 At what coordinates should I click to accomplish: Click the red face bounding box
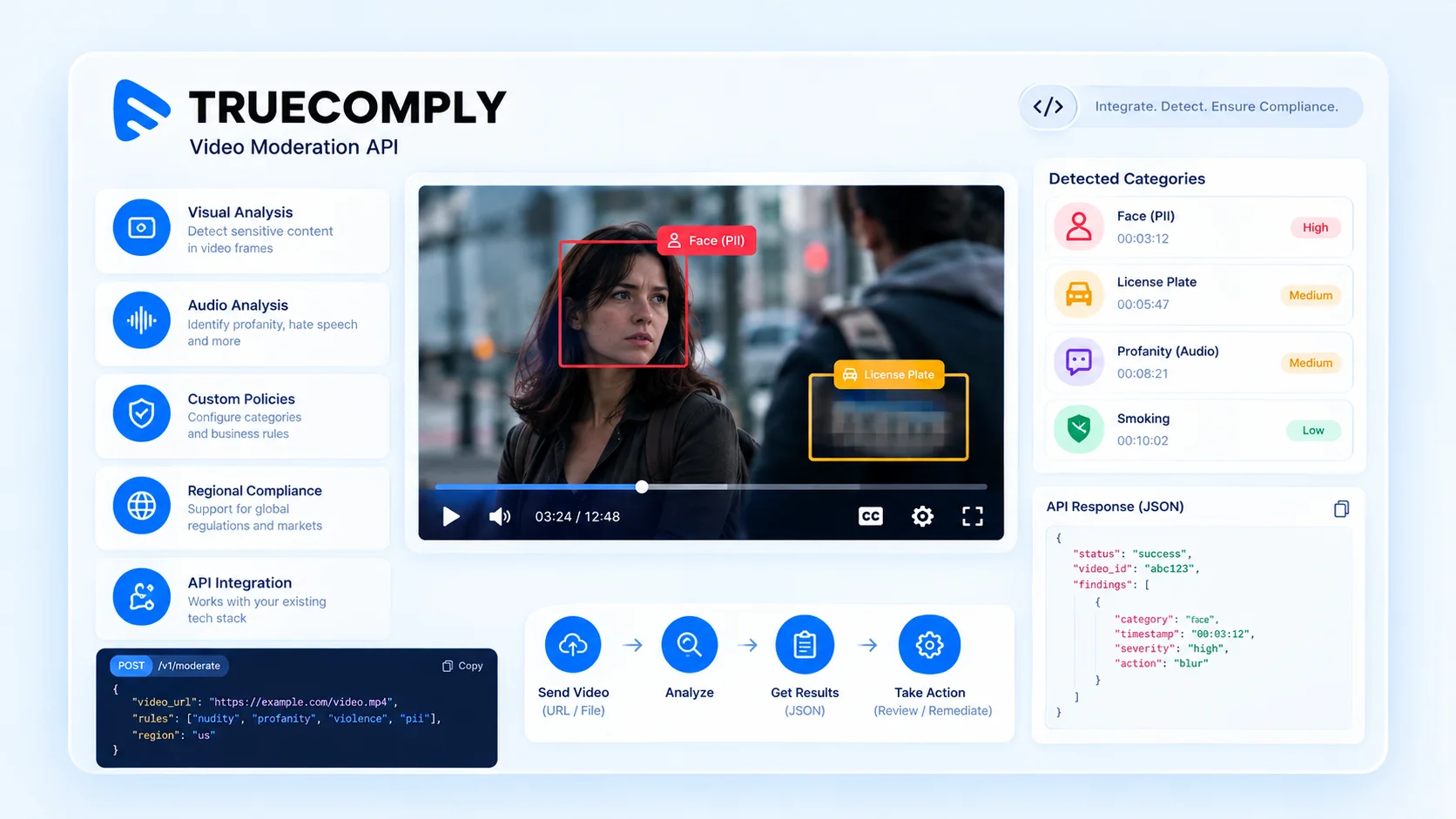coord(623,303)
